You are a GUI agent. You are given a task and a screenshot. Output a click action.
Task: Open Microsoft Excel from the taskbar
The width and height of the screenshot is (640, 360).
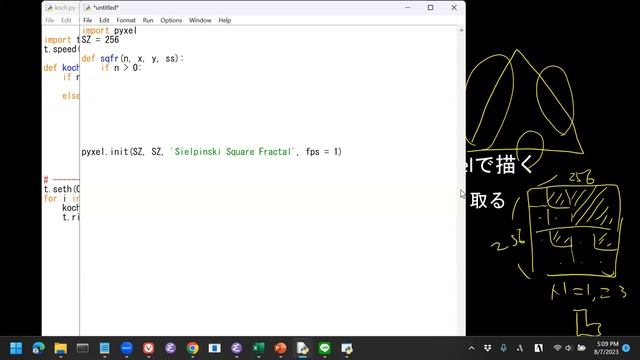tap(258, 348)
